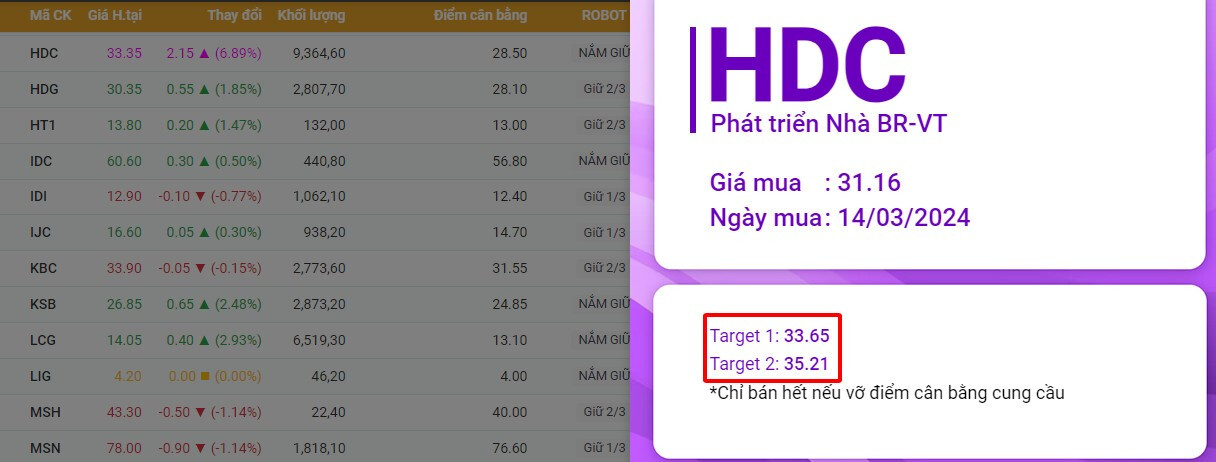Click the MSN price 78.00
This screenshot has height=462, width=1216.
124,448
